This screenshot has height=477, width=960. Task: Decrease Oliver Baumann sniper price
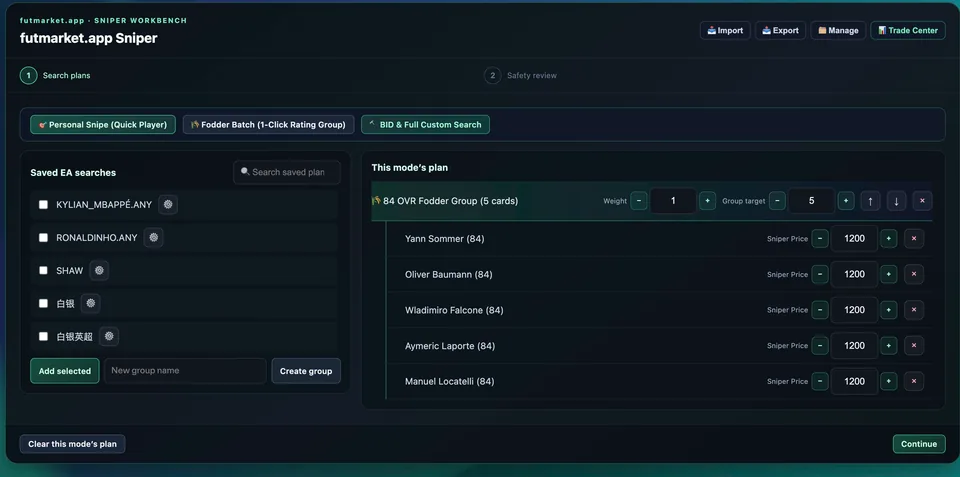coord(820,274)
